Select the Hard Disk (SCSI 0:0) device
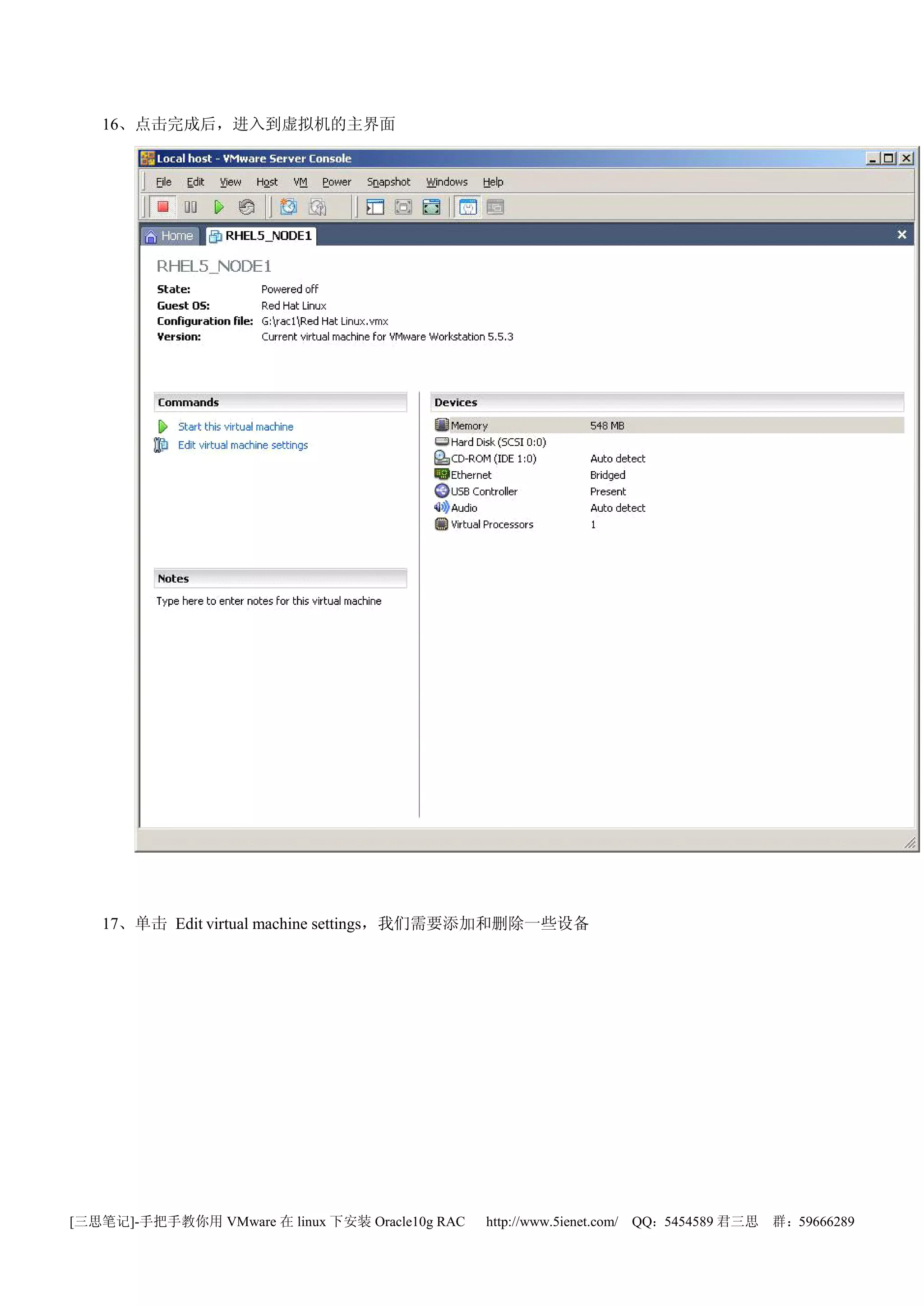 tap(490, 442)
